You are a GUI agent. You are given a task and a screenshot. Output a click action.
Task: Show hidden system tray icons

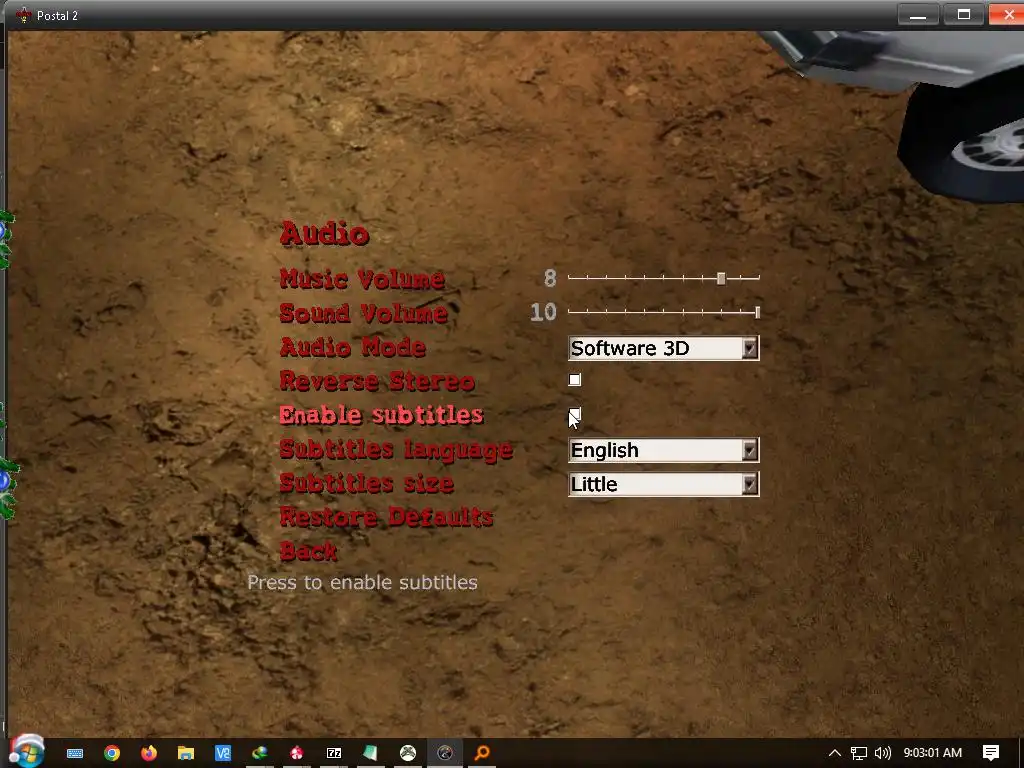(835, 753)
